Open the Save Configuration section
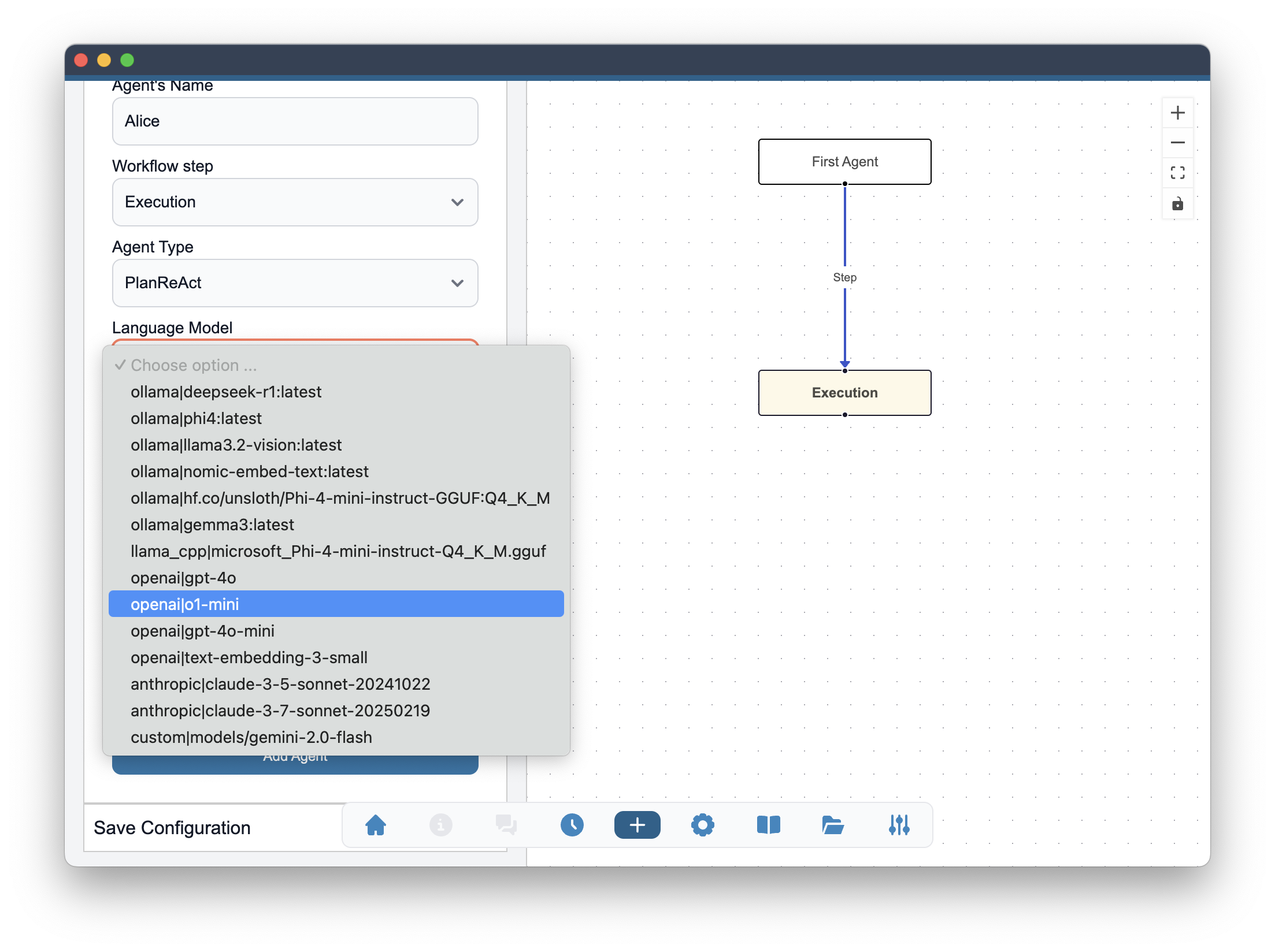Image resolution: width=1275 pixels, height=952 pixels. point(172,828)
